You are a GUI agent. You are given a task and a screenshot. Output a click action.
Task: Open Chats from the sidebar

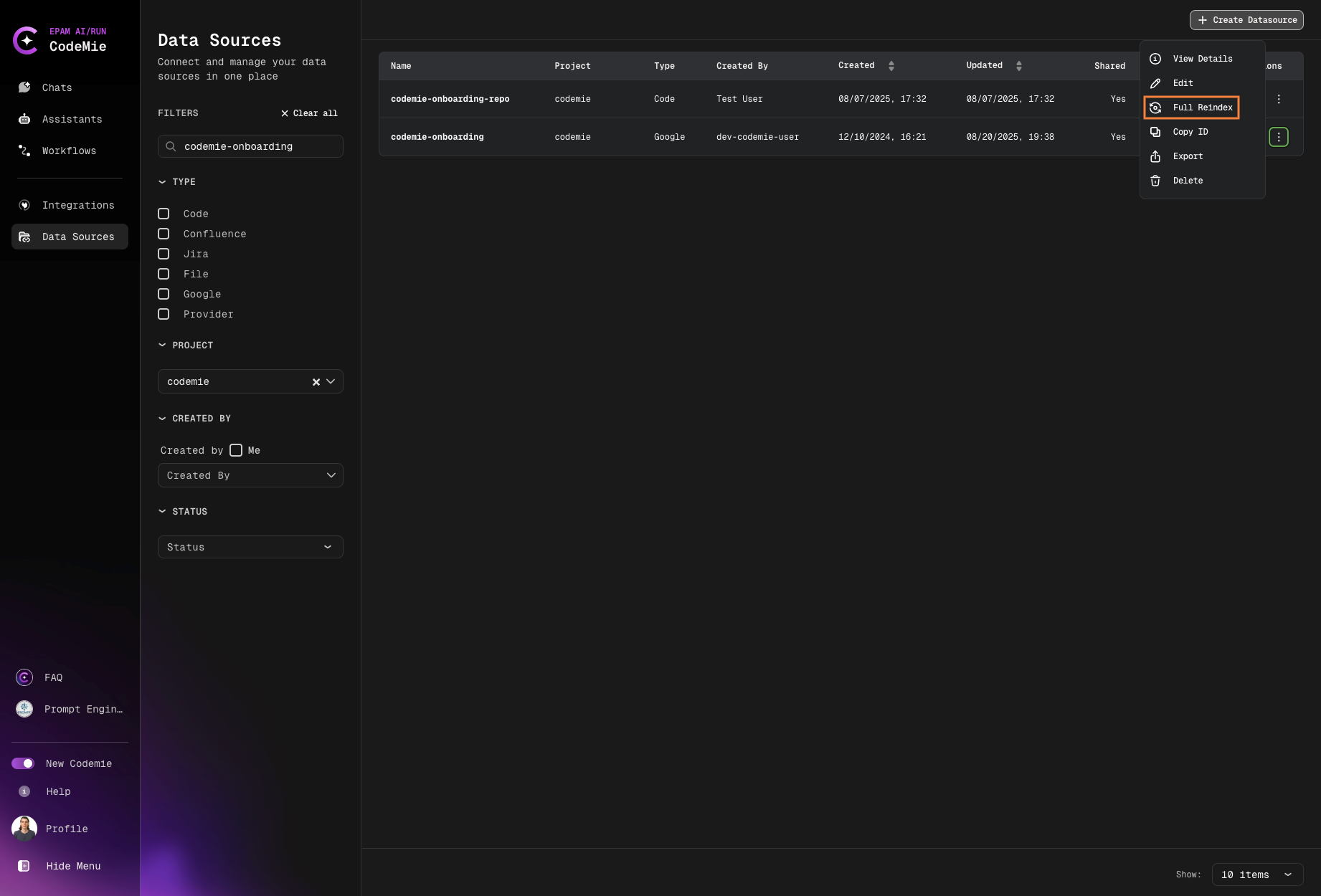point(57,87)
